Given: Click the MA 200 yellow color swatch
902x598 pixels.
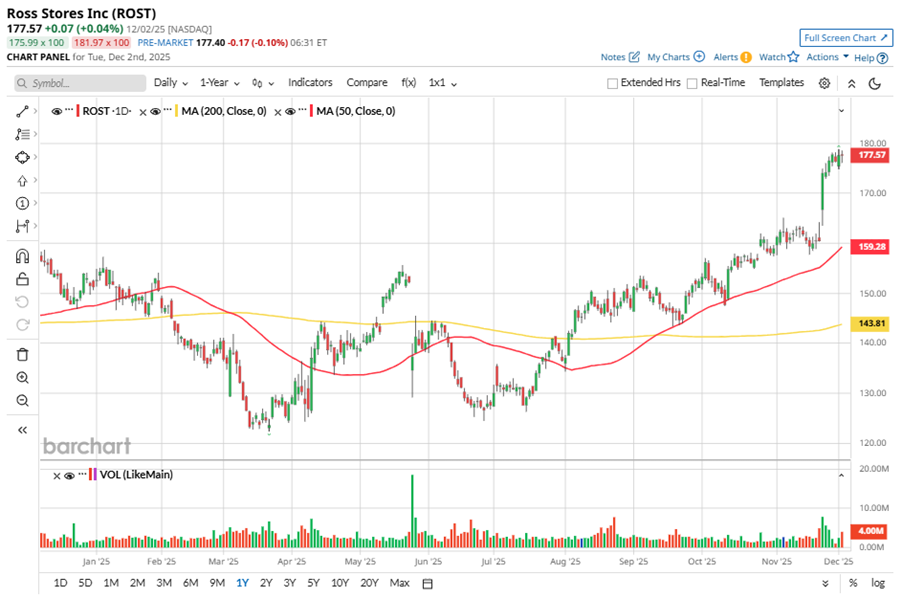Looking at the screenshot, I should (x=177, y=111).
